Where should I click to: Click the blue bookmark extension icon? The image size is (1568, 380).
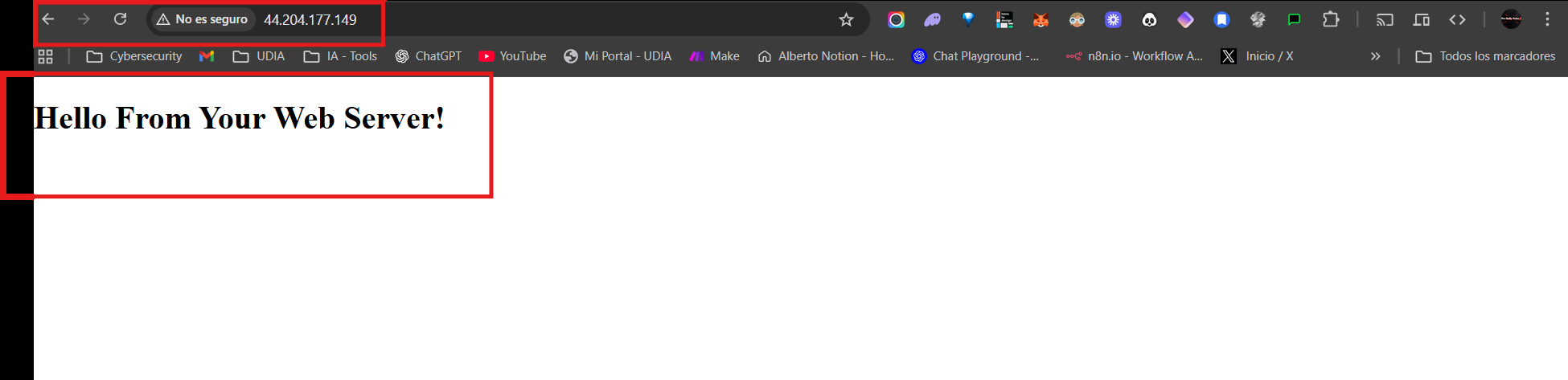pyautogui.click(x=1221, y=20)
